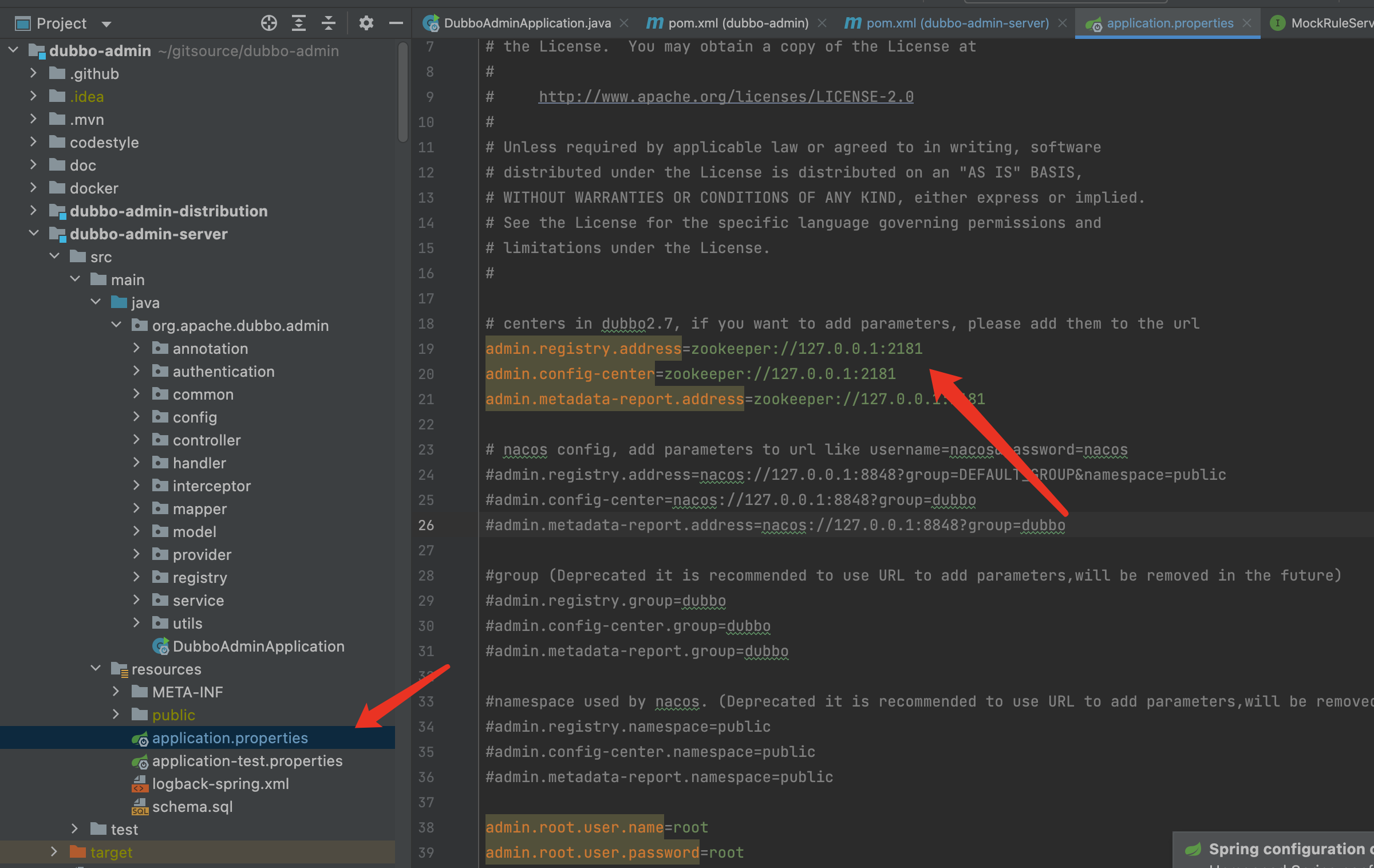Click the schema.sql file icon
Image resolution: width=1374 pixels, height=868 pixels.
140,807
